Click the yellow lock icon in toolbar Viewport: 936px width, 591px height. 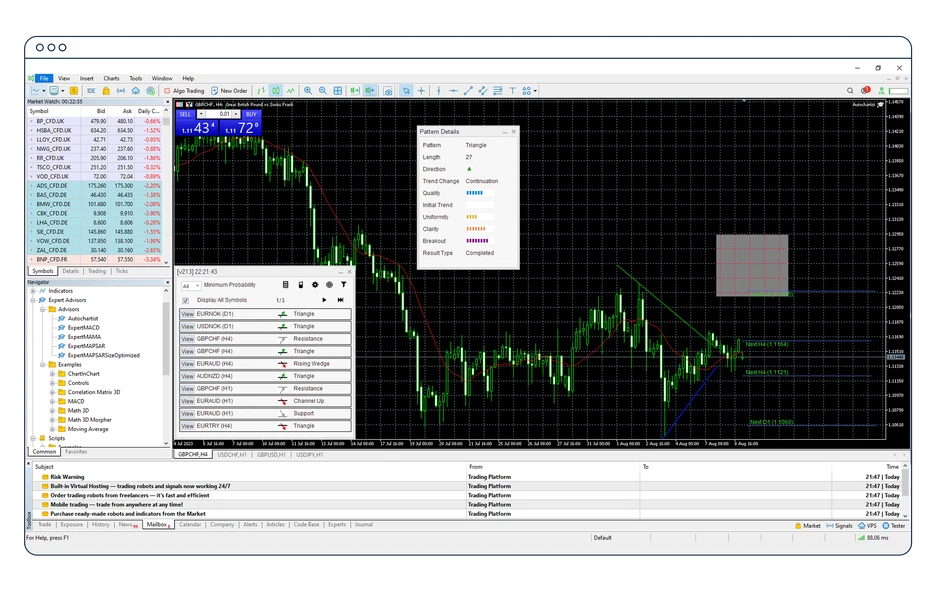point(106,91)
